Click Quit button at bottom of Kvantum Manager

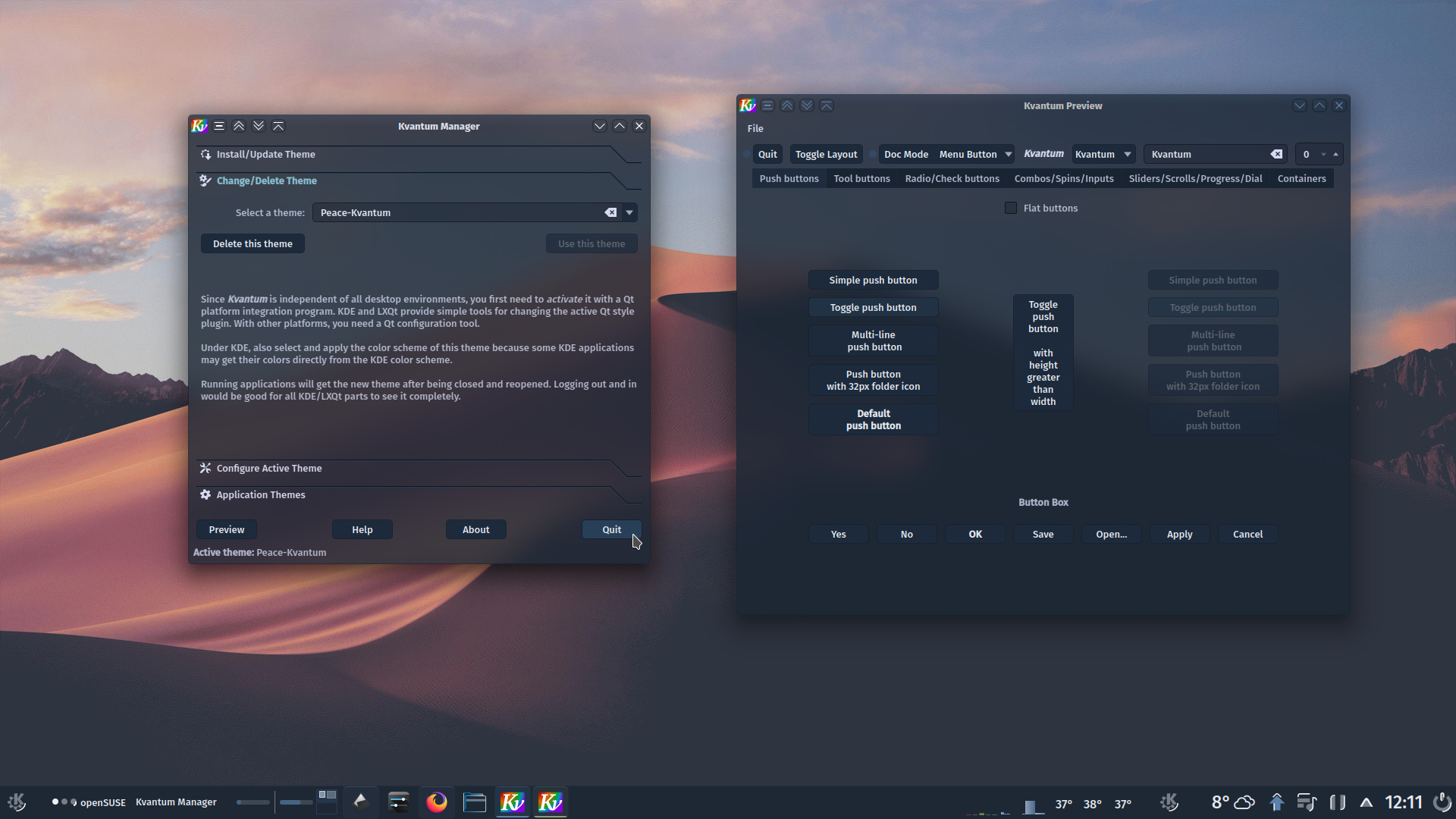(611, 529)
